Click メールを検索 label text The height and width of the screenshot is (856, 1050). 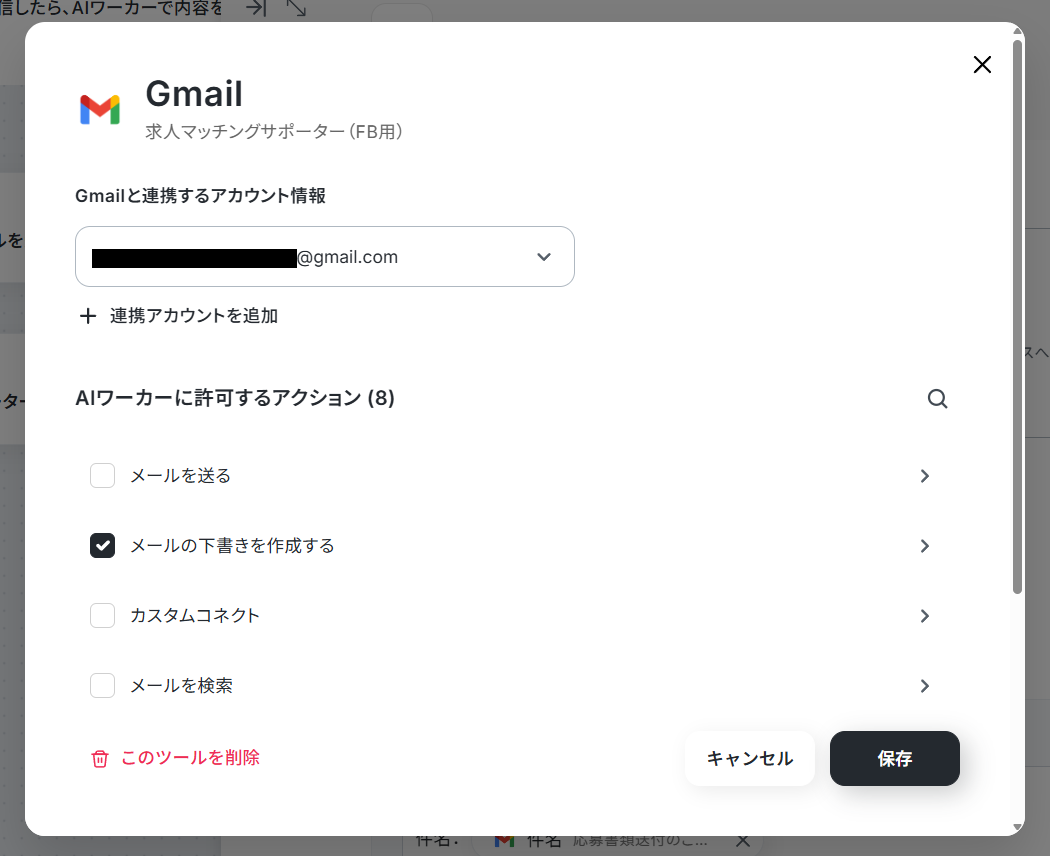click(181, 686)
